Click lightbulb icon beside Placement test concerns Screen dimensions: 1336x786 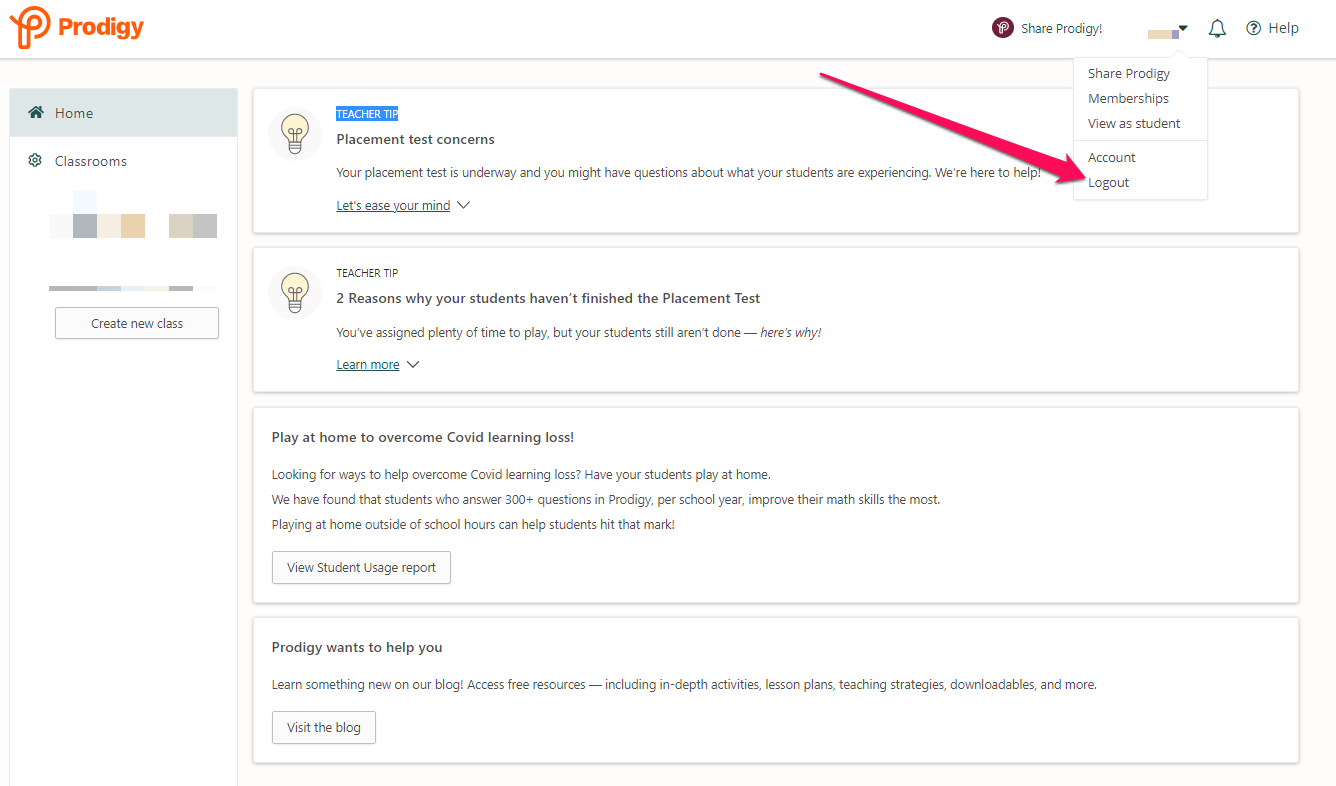(x=295, y=134)
